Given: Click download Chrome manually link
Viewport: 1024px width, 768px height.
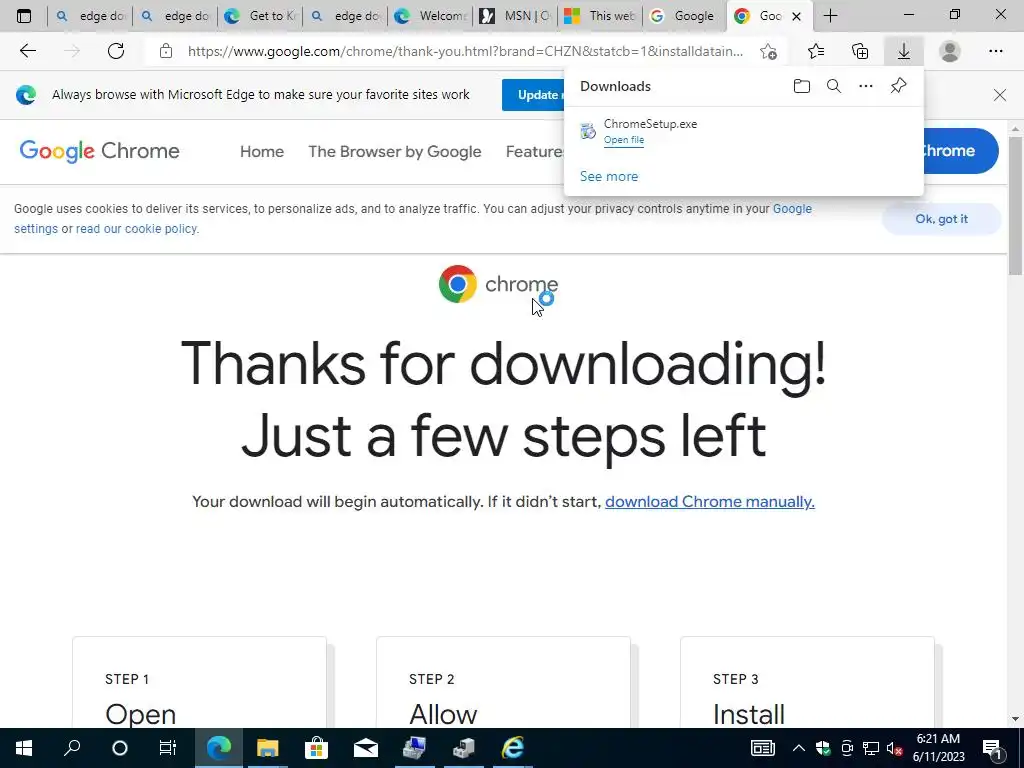Looking at the screenshot, I should click(x=709, y=502).
